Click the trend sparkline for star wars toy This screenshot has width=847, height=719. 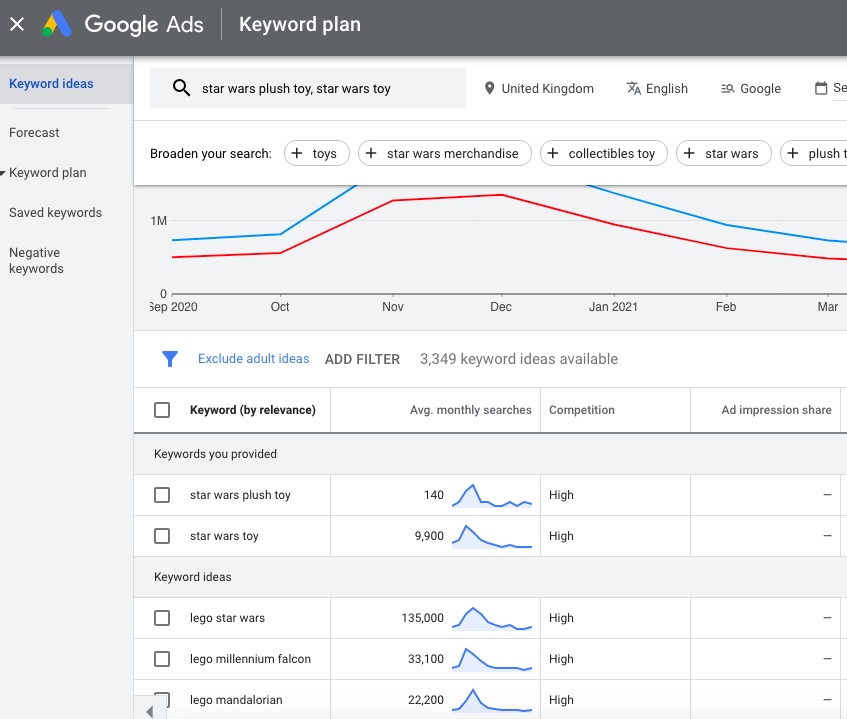click(492, 536)
